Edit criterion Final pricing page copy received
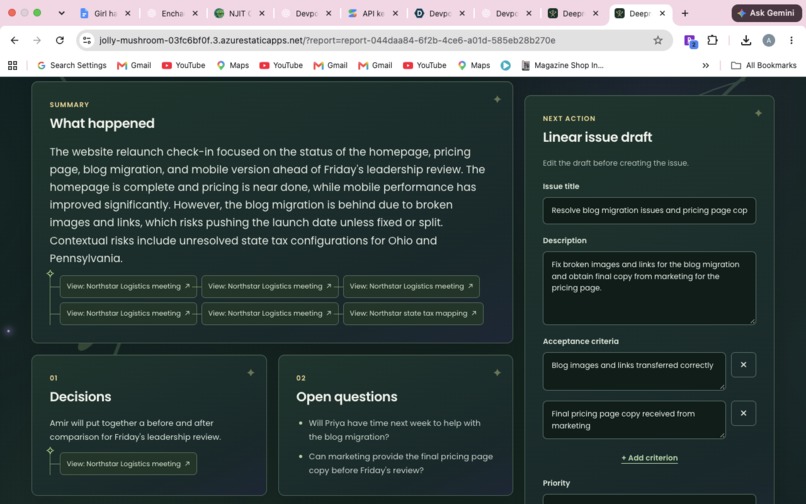The height and width of the screenshot is (504, 806). tap(634, 420)
